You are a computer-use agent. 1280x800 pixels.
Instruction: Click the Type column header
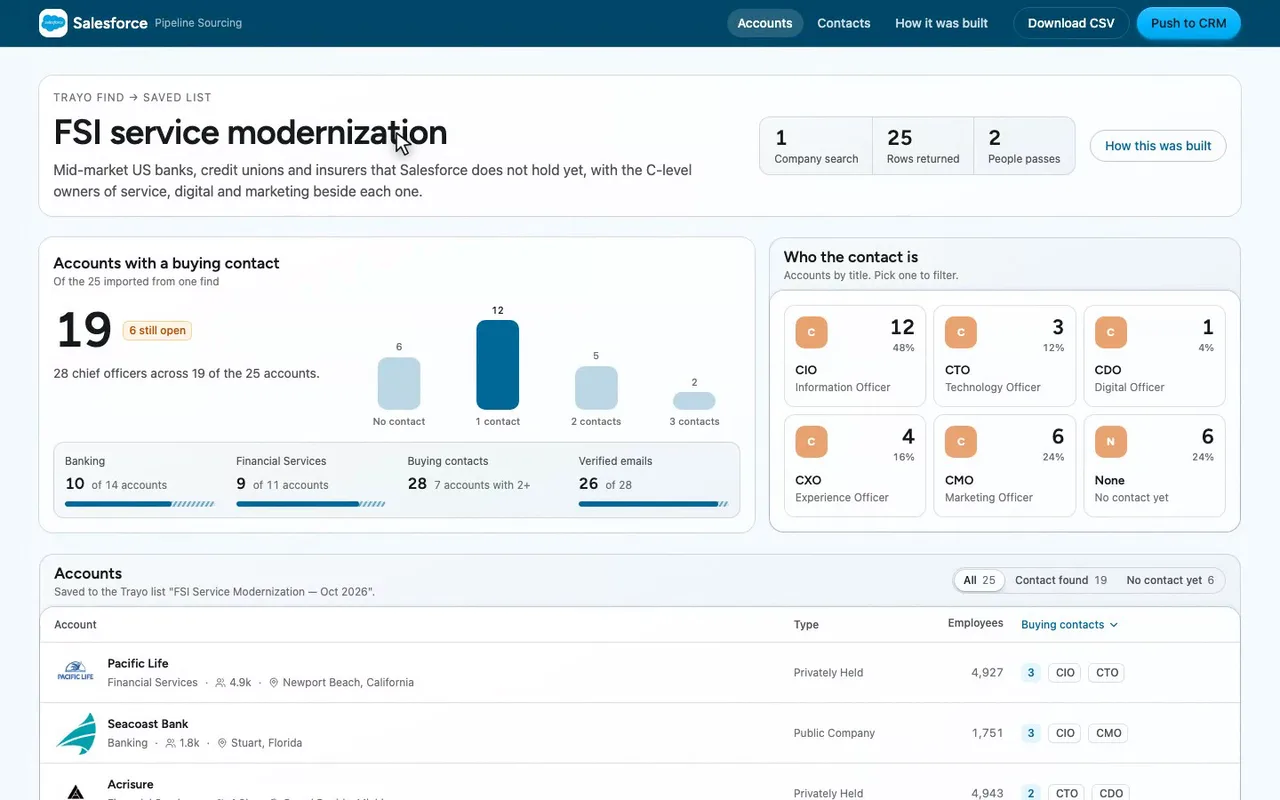tap(806, 625)
